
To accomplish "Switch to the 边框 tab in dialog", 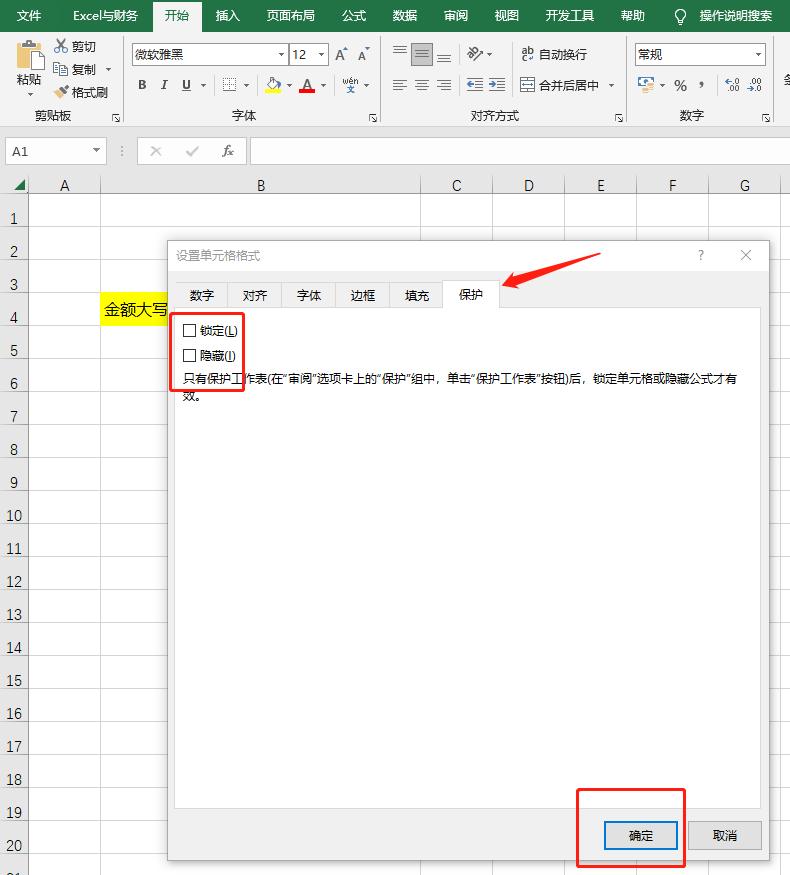I will [362, 295].
